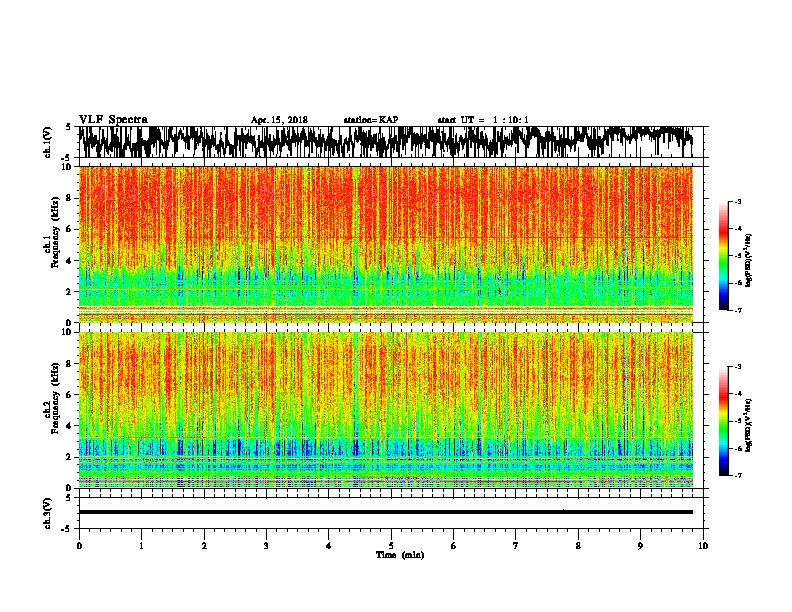The image size is (792, 612).
Task: Click the "0" tick on the time axis
Action: (79, 546)
